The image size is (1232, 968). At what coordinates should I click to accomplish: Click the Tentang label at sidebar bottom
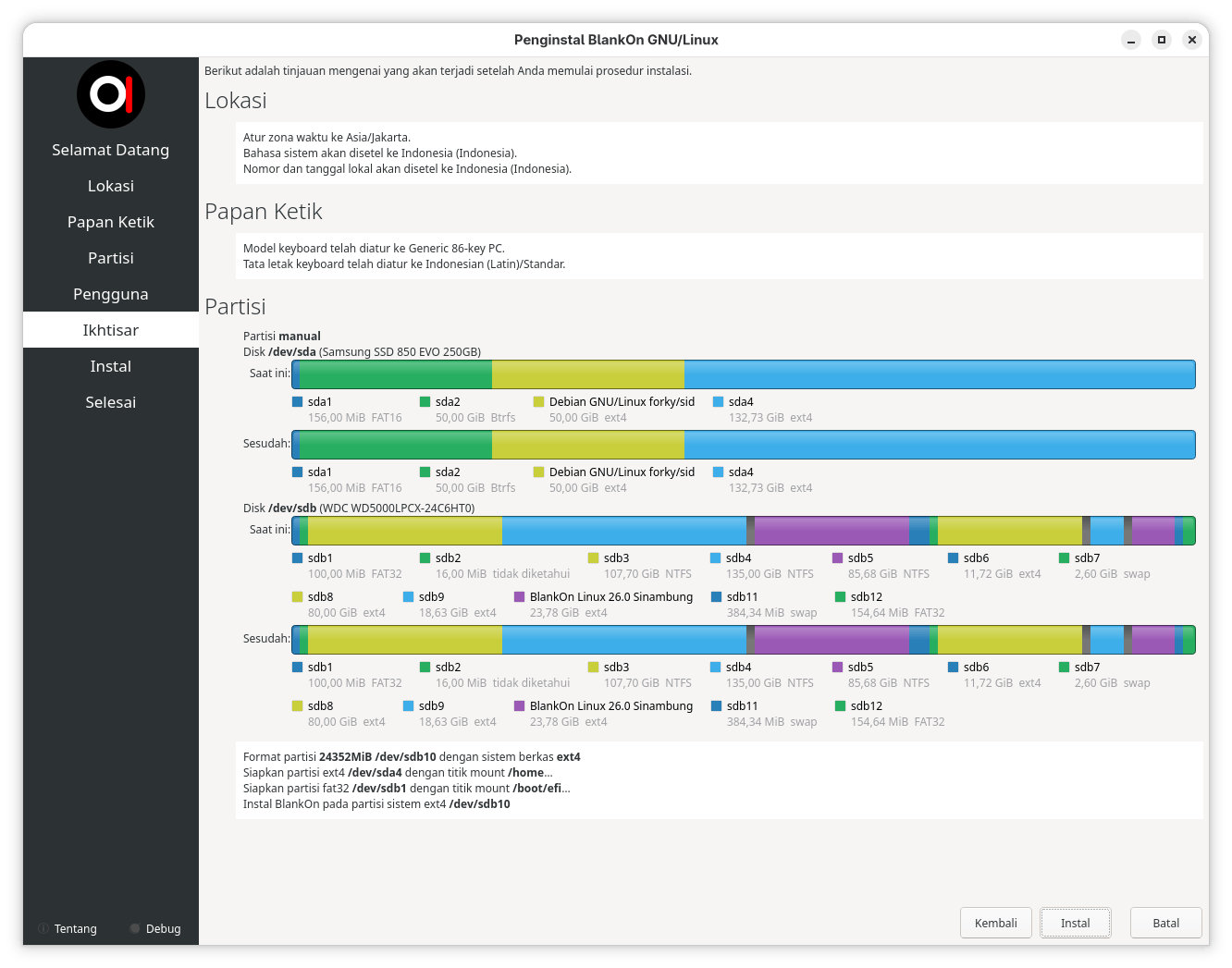click(x=76, y=928)
